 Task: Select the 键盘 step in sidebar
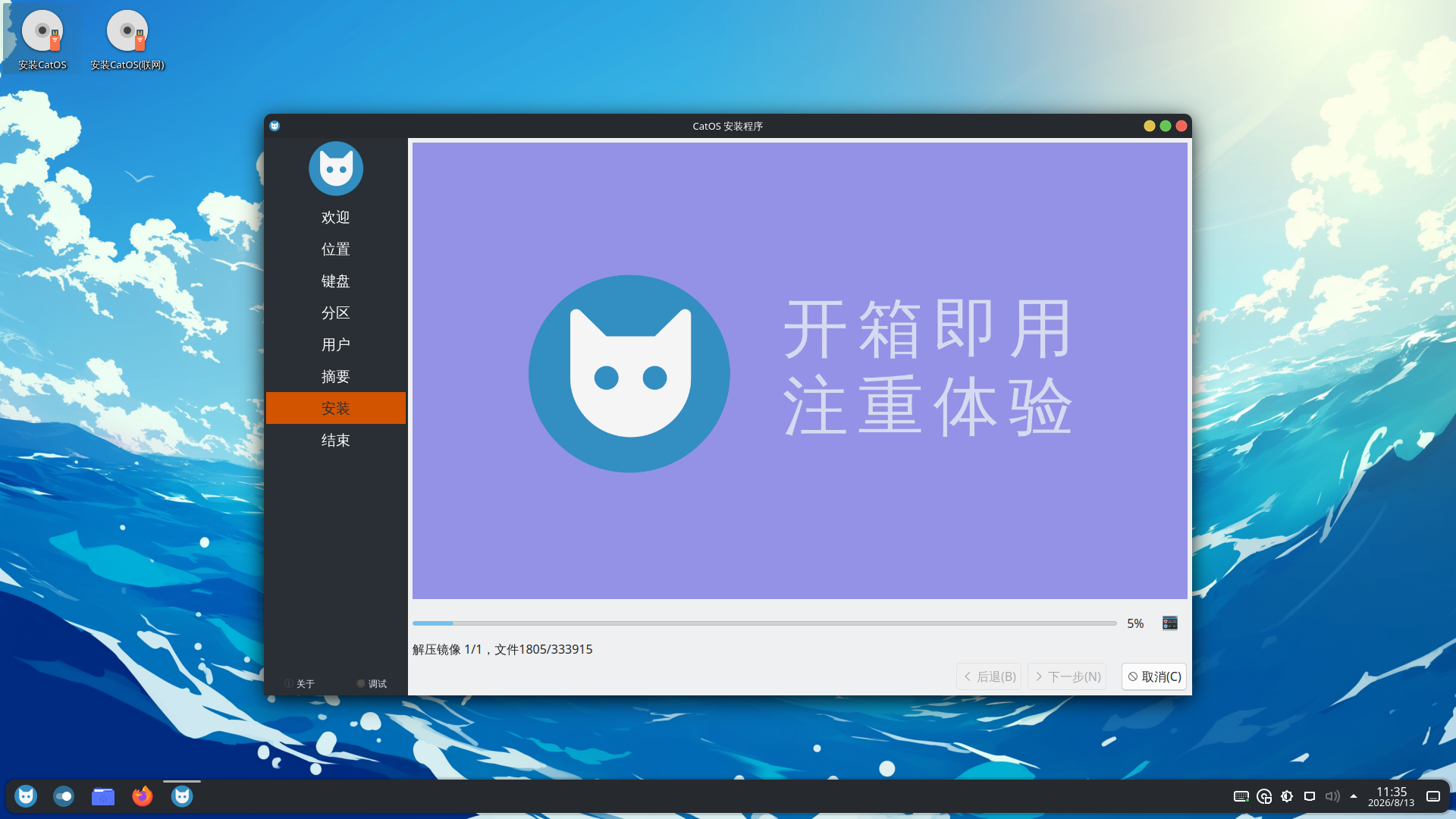pyautogui.click(x=336, y=281)
